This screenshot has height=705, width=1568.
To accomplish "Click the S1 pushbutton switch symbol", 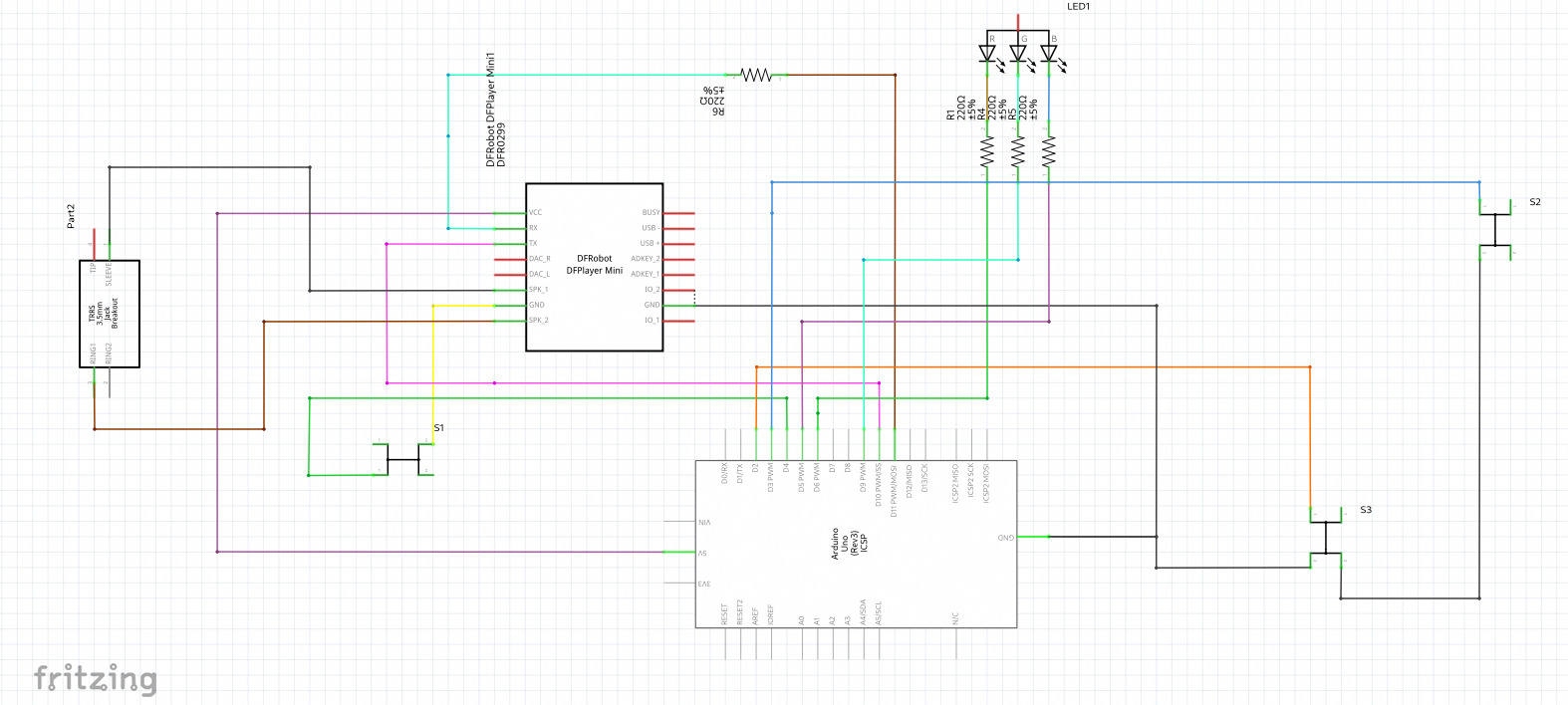I will (403, 459).
